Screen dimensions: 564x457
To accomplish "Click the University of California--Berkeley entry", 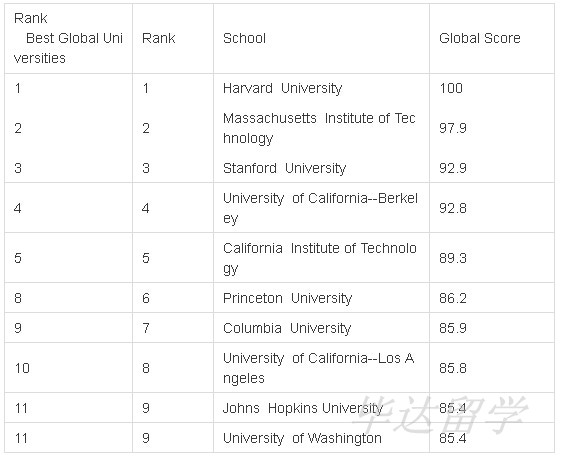I will click(320, 208).
